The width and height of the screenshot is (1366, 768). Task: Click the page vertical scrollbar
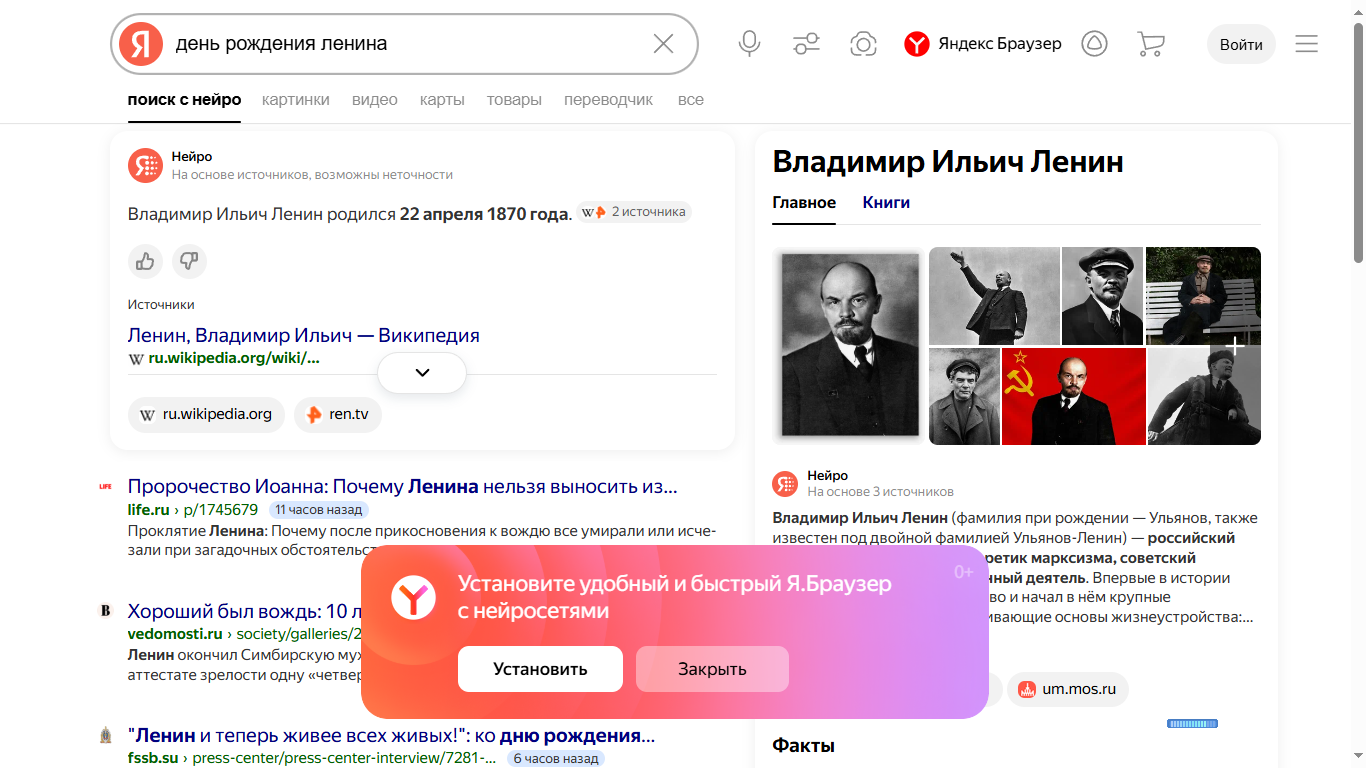[1358, 140]
